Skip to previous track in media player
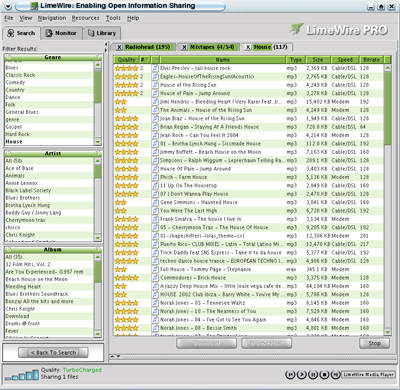The height and width of the screenshot is (390, 400). coord(290,375)
